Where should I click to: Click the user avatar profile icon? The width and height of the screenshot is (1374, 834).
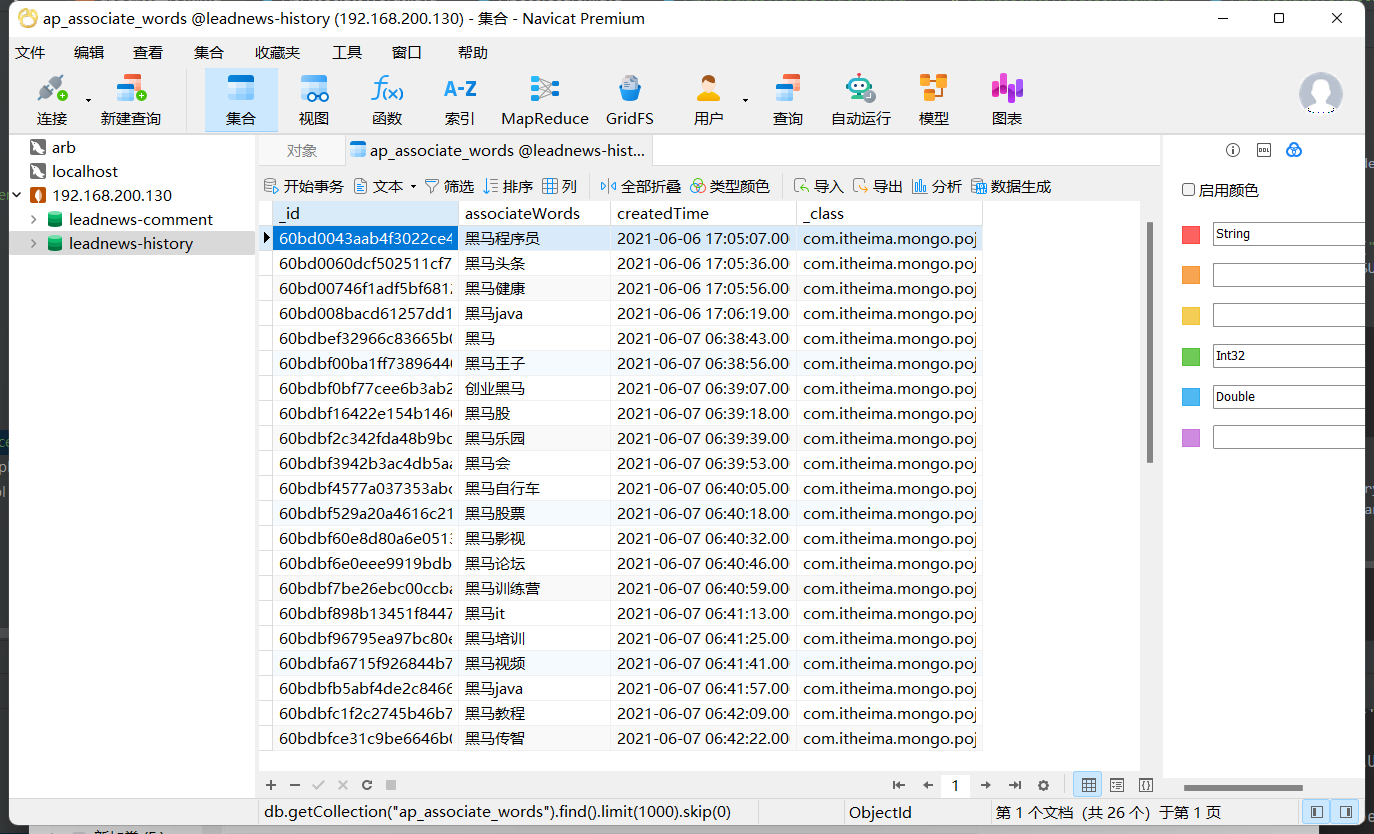pyautogui.click(x=1320, y=93)
